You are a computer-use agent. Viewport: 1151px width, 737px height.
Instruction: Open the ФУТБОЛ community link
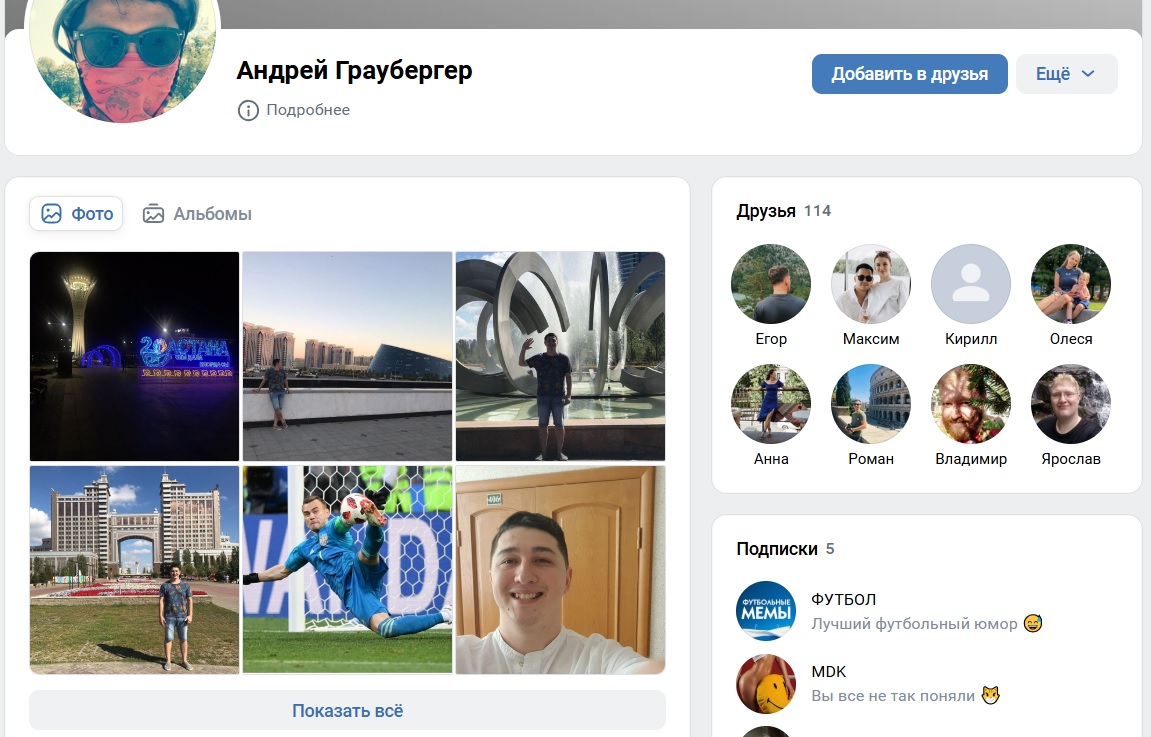(843, 600)
